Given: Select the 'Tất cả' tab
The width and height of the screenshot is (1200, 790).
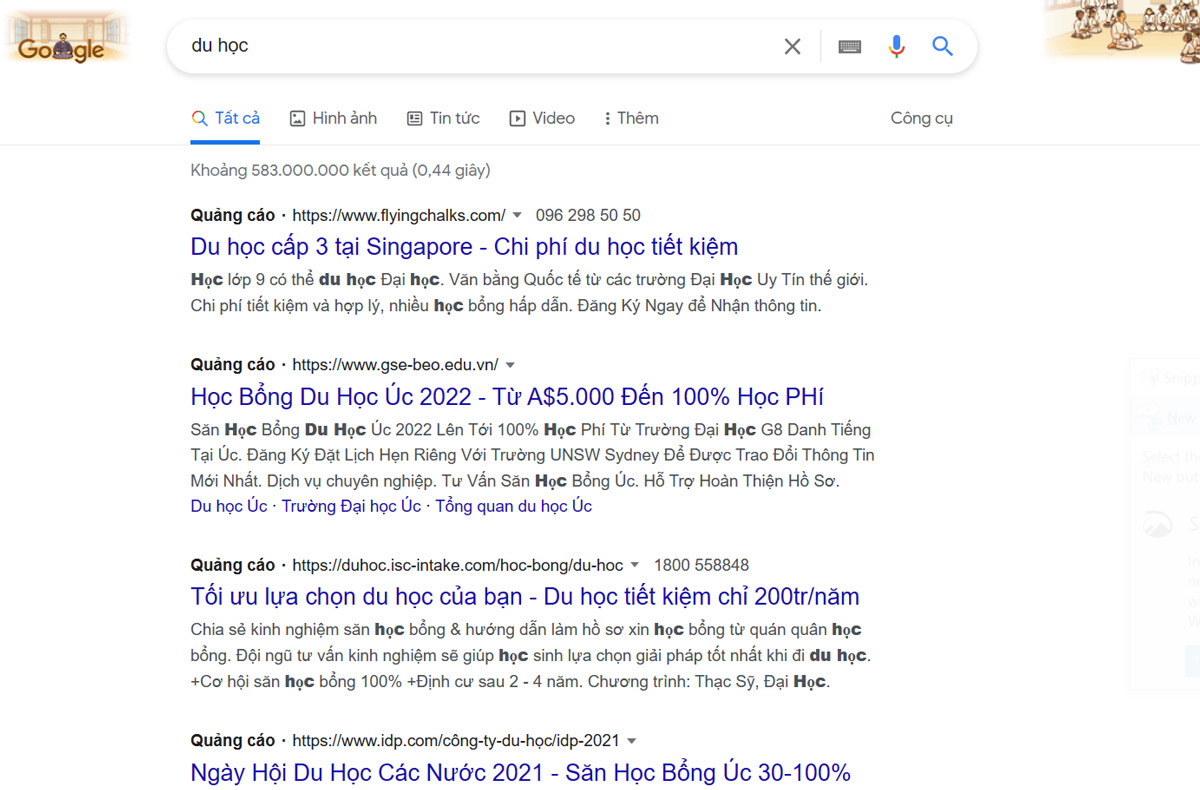Looking at the screenshot, I should (226, 118).
